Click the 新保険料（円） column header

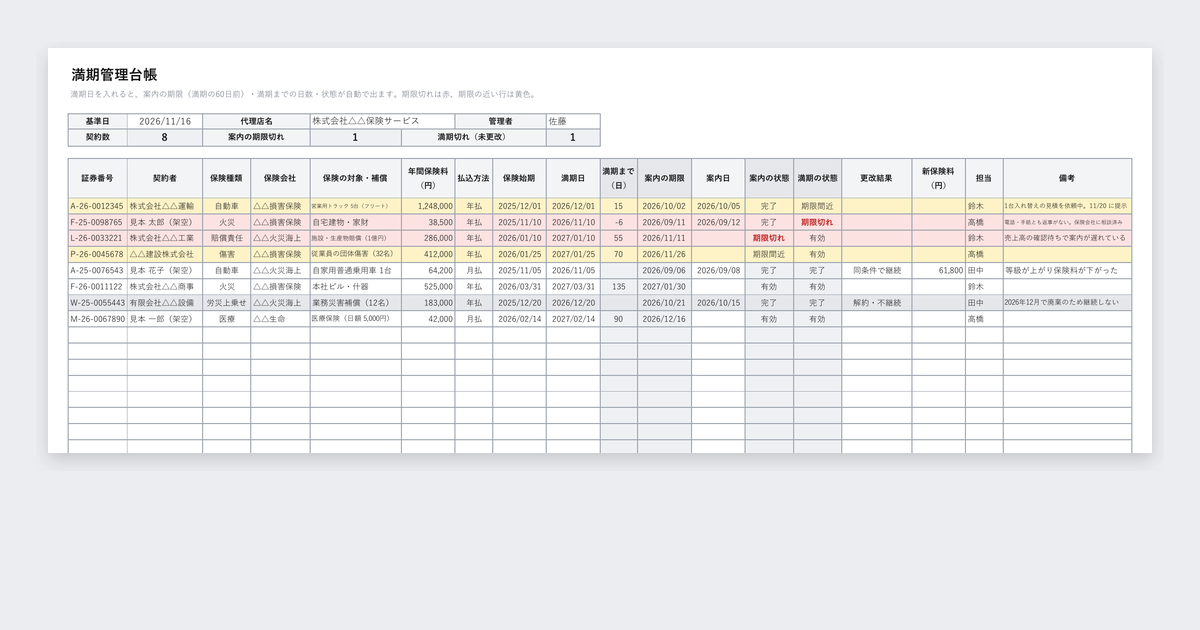pos(938,178)
